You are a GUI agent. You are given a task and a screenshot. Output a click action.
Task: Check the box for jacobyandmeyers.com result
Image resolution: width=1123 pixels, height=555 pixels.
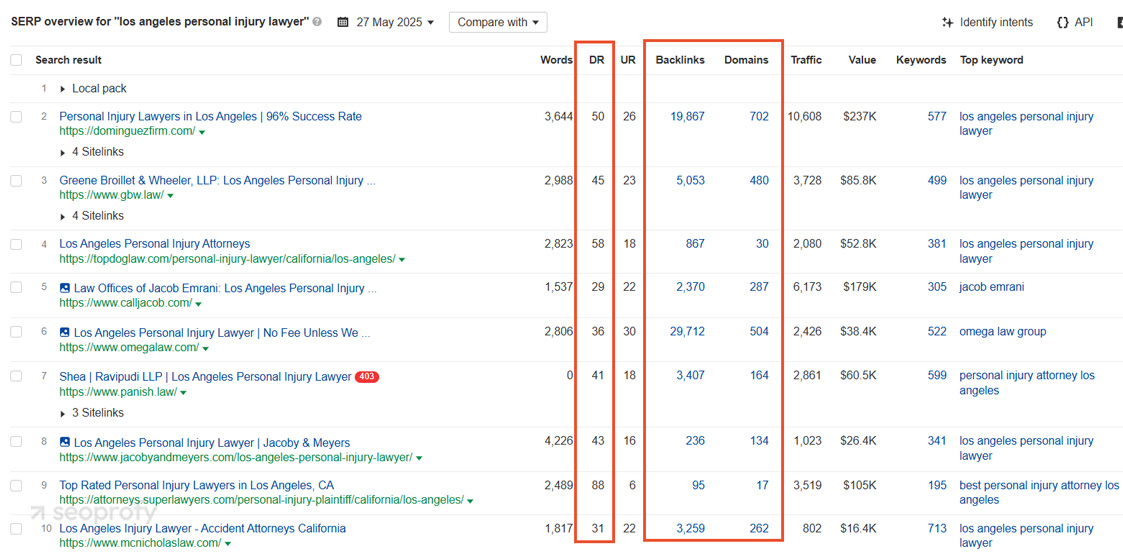click(x=16, y=442)
